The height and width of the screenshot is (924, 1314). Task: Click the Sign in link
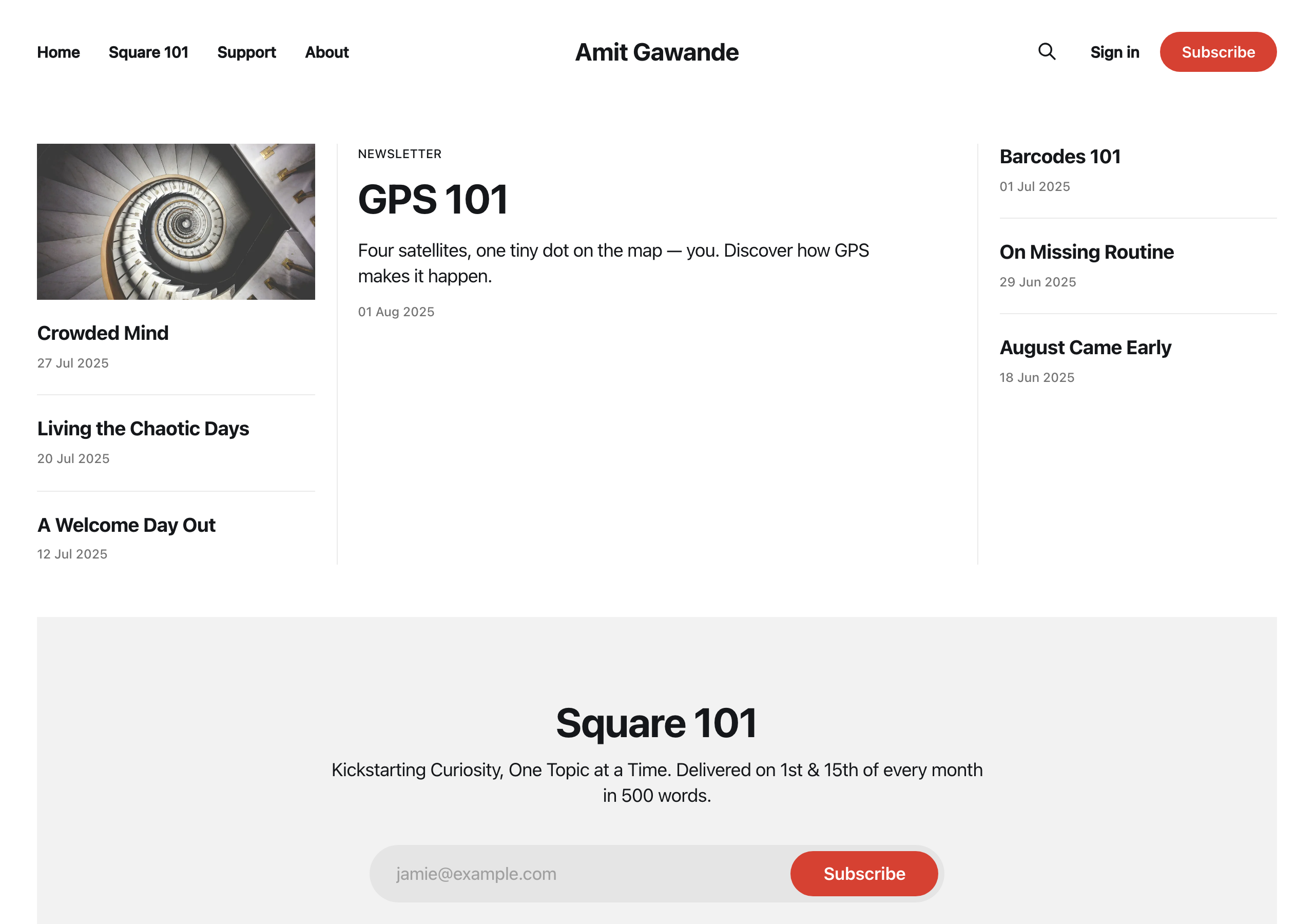point(1114,52)
